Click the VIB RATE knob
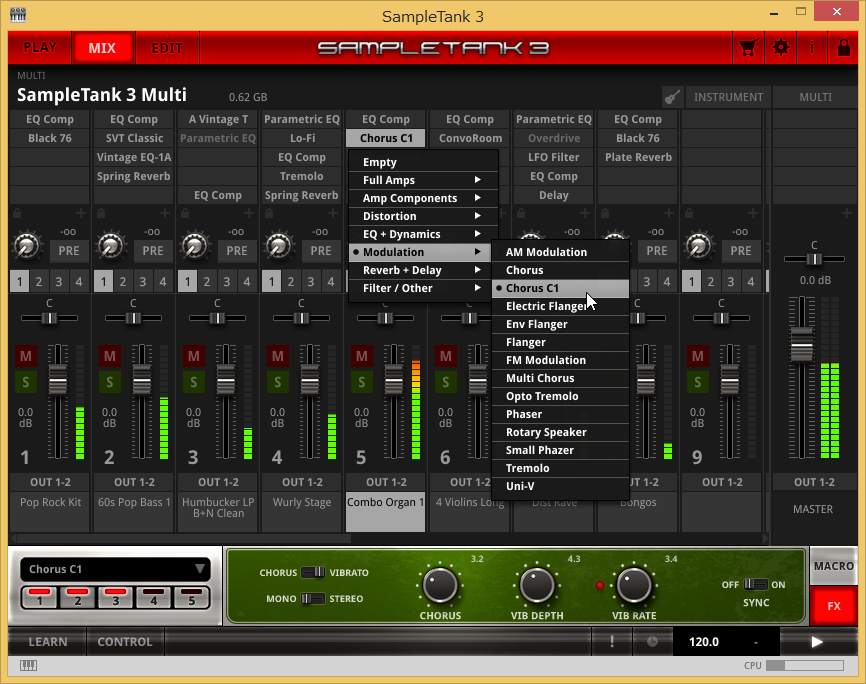866x684 pixels. point(634,585)
